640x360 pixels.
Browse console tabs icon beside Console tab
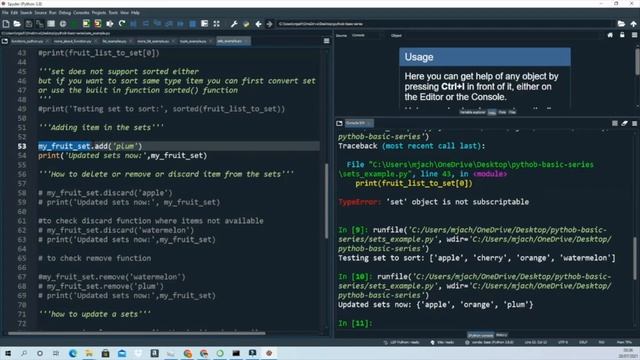click(x=339, y=123)
